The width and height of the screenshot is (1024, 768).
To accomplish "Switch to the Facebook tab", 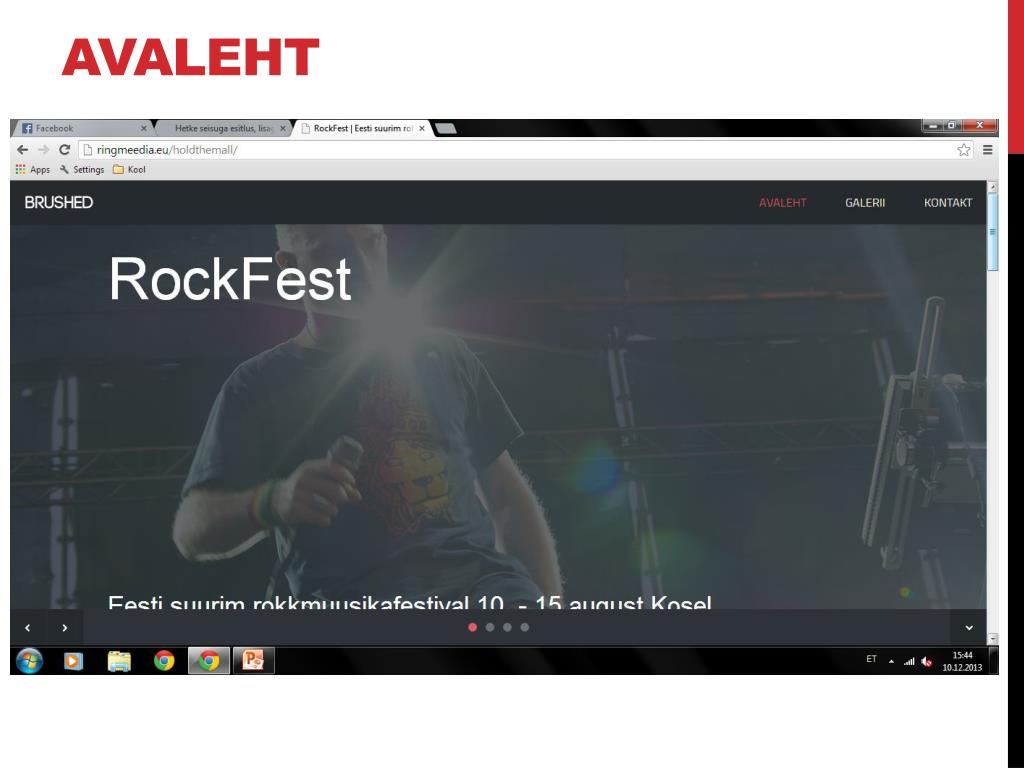I will coord(82,128).
